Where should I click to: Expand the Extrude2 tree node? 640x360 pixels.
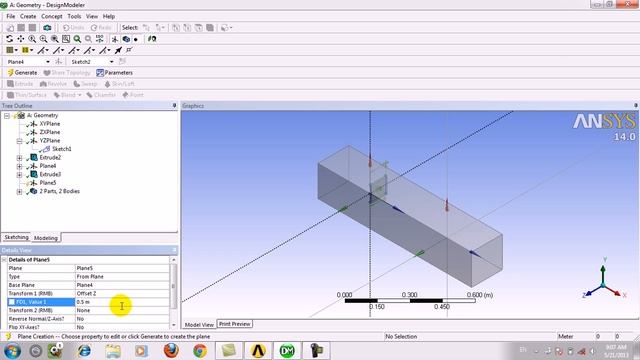click(x=19, y=158)
